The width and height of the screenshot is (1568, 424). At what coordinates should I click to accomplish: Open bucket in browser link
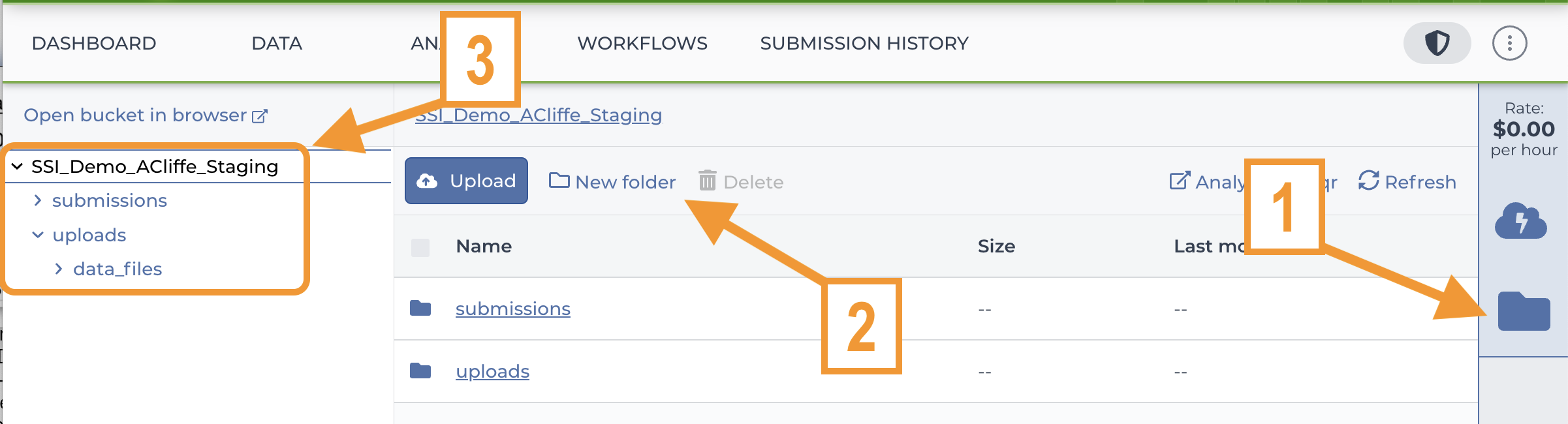point(146,115)
